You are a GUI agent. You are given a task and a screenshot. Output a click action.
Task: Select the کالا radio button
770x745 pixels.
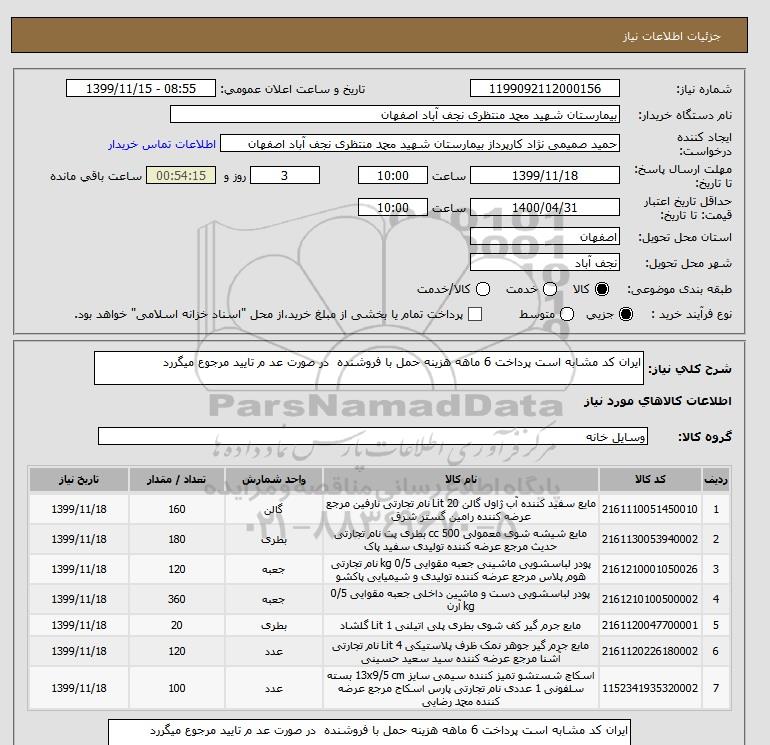coord(602,289)
